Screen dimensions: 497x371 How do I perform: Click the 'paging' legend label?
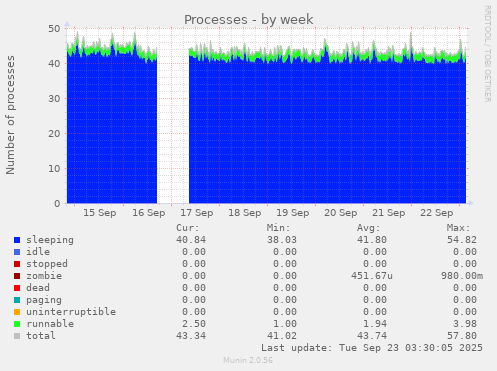click(44, 300)
